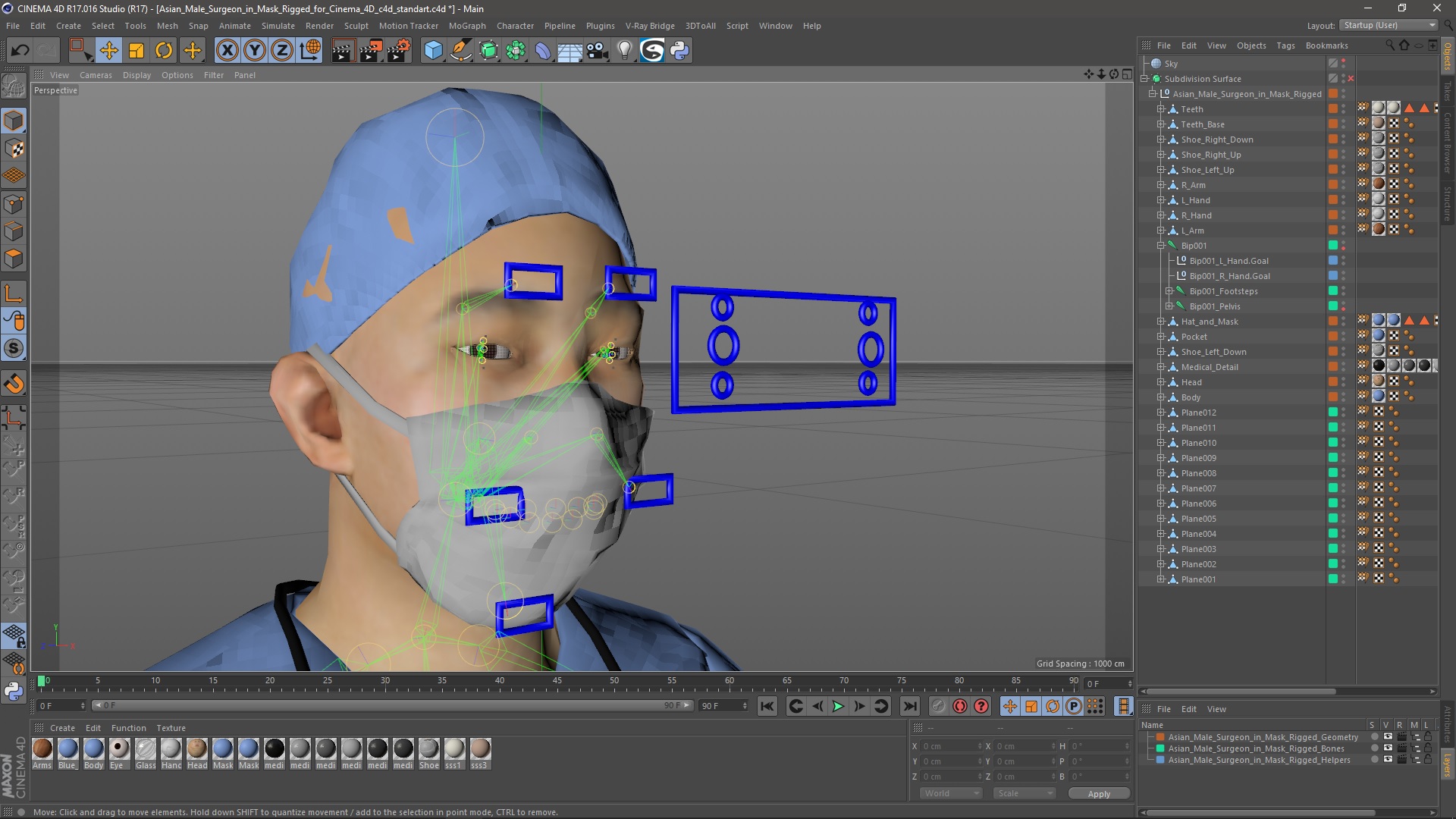Collapse the Bip001 hierarchy
Screen dimensions: 1456x819
click(x=1160, y=246)
